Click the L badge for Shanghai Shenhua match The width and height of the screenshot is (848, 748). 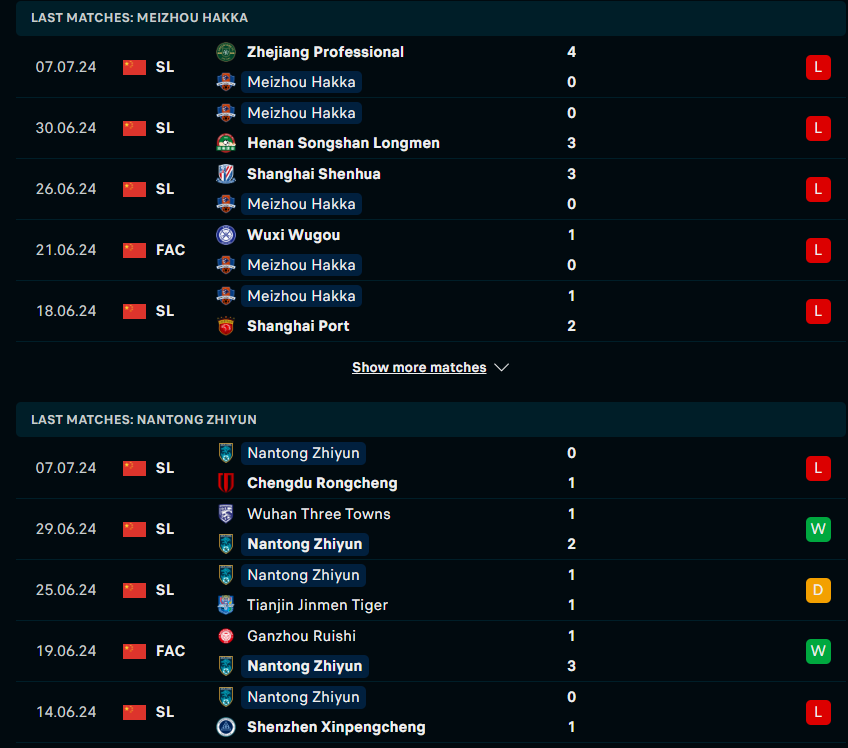(x=818, y=190)
